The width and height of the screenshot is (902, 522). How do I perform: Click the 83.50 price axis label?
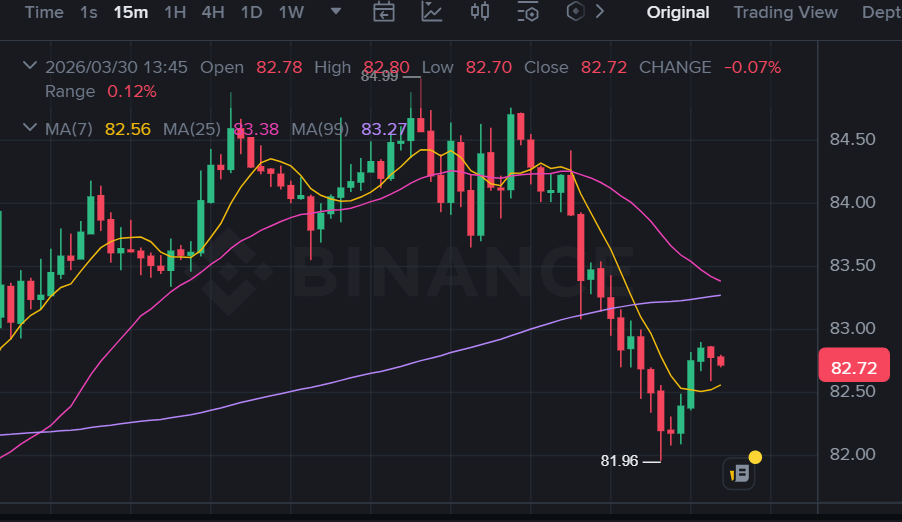coord(852,265)
